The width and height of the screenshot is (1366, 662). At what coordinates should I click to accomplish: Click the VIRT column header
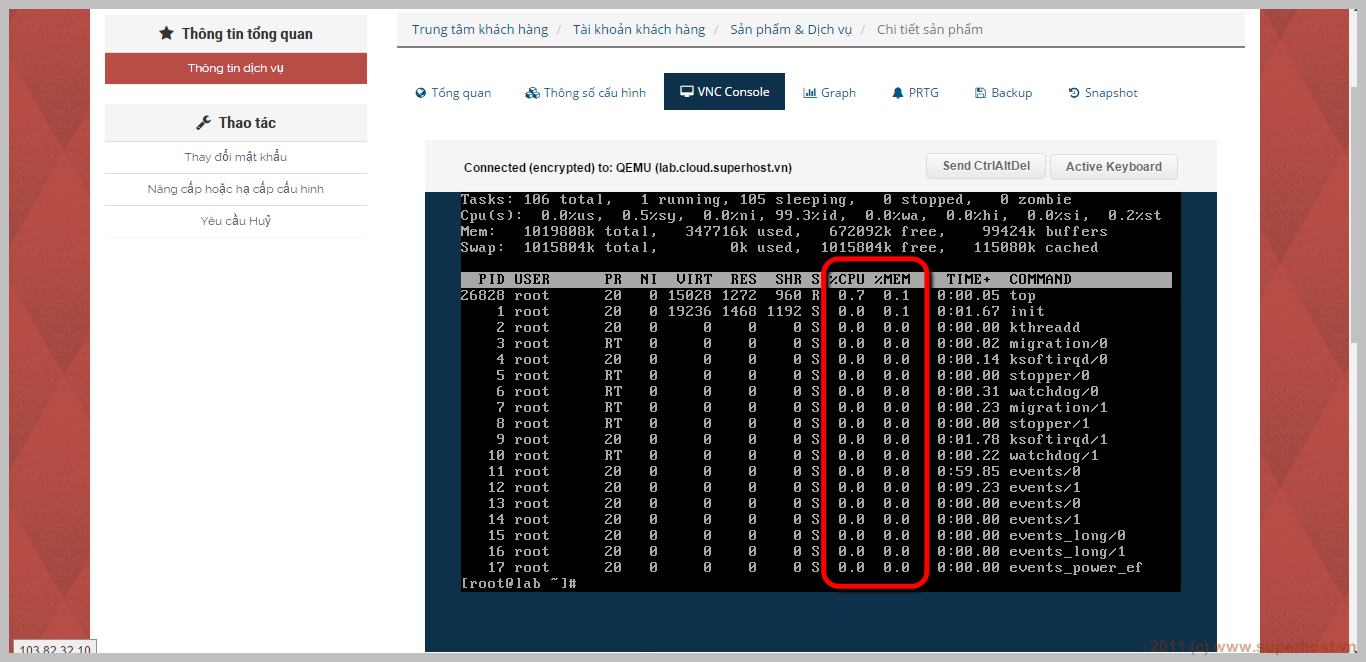(x=694, y=280)
